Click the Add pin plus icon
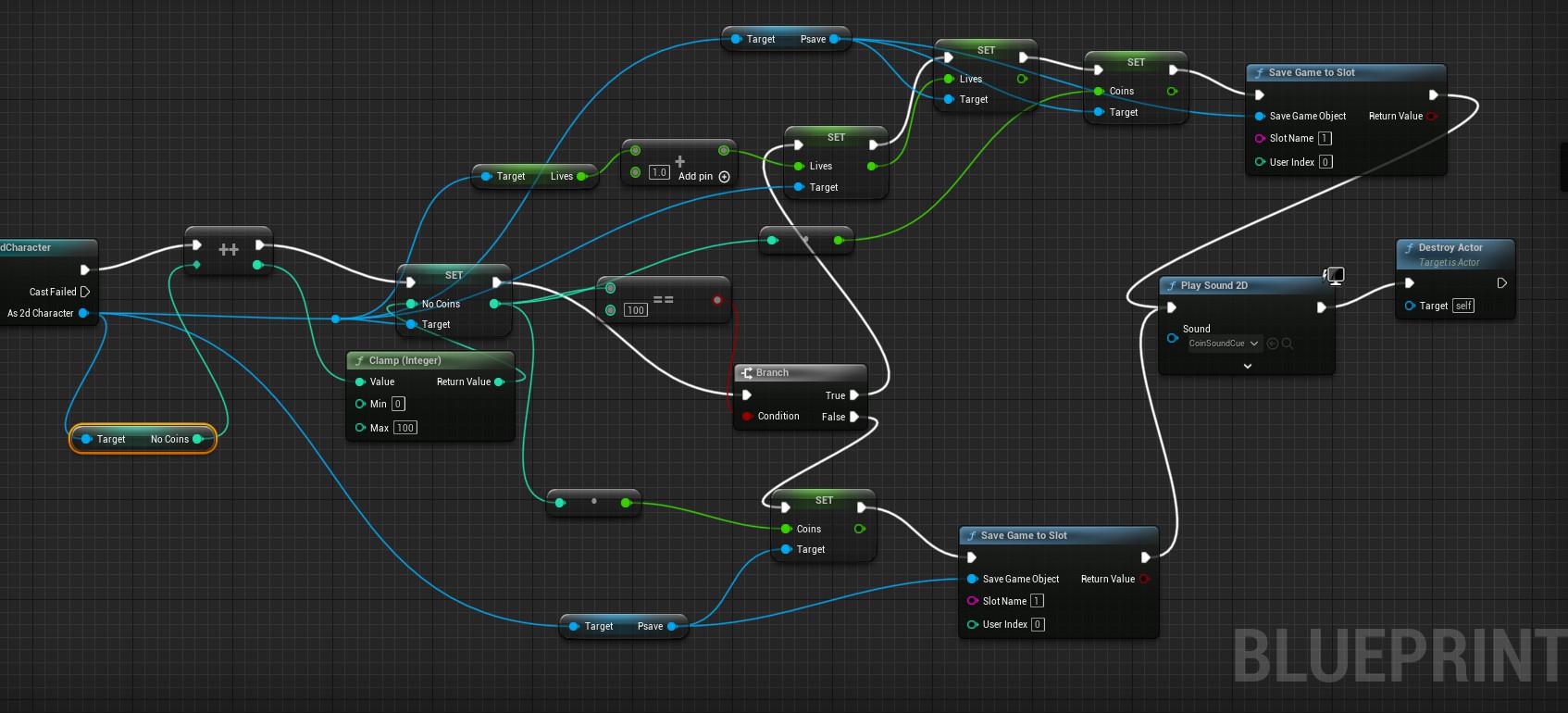 (724, 177)
